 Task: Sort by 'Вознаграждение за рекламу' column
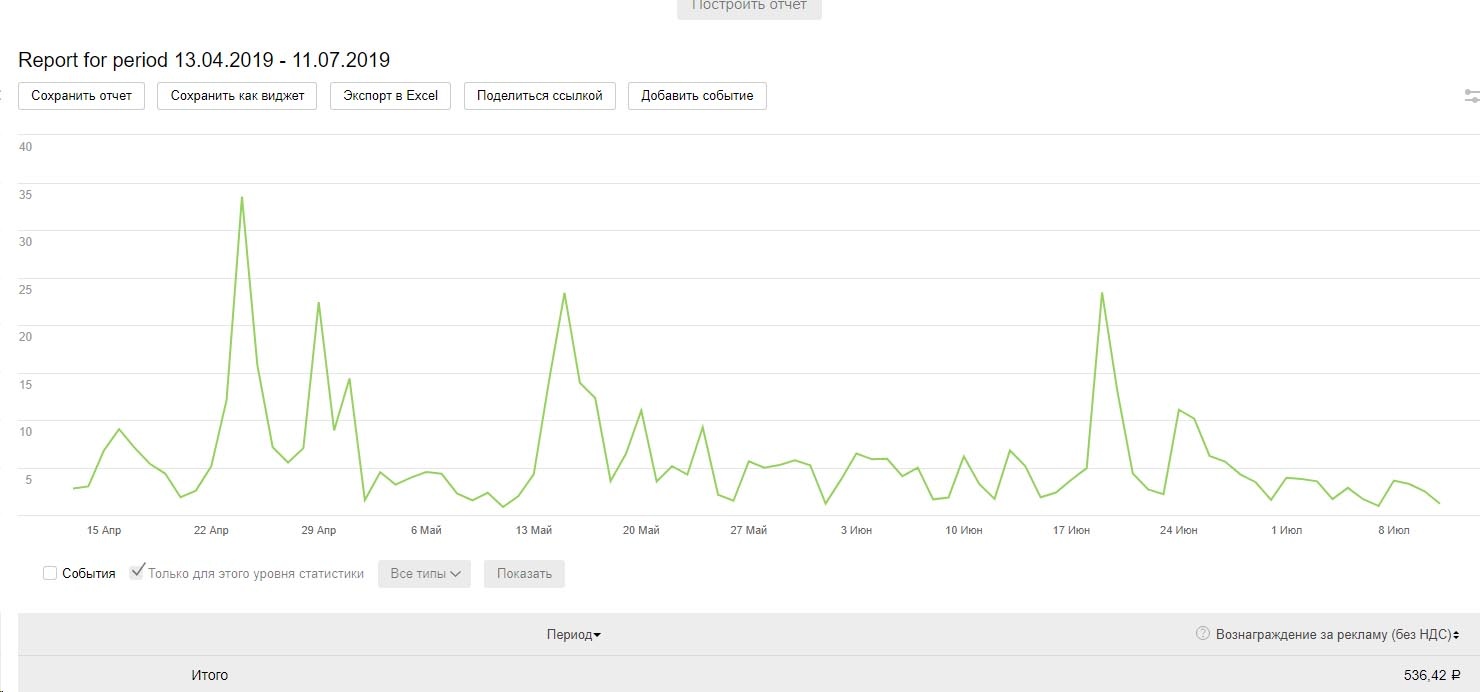(1337, 635)
